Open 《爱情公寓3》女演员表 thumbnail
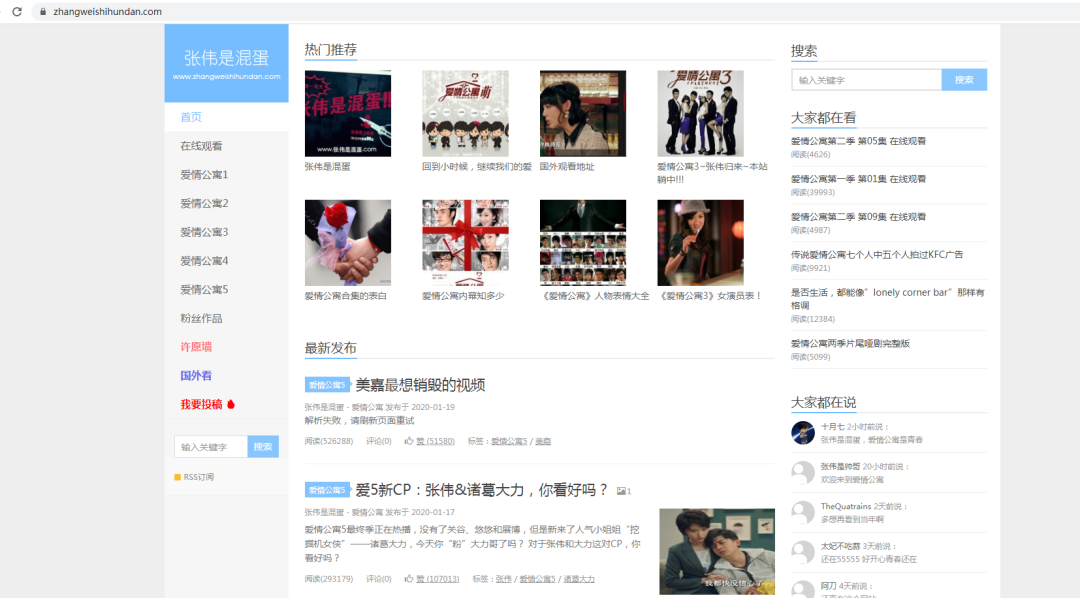 (x=700, y=243)
